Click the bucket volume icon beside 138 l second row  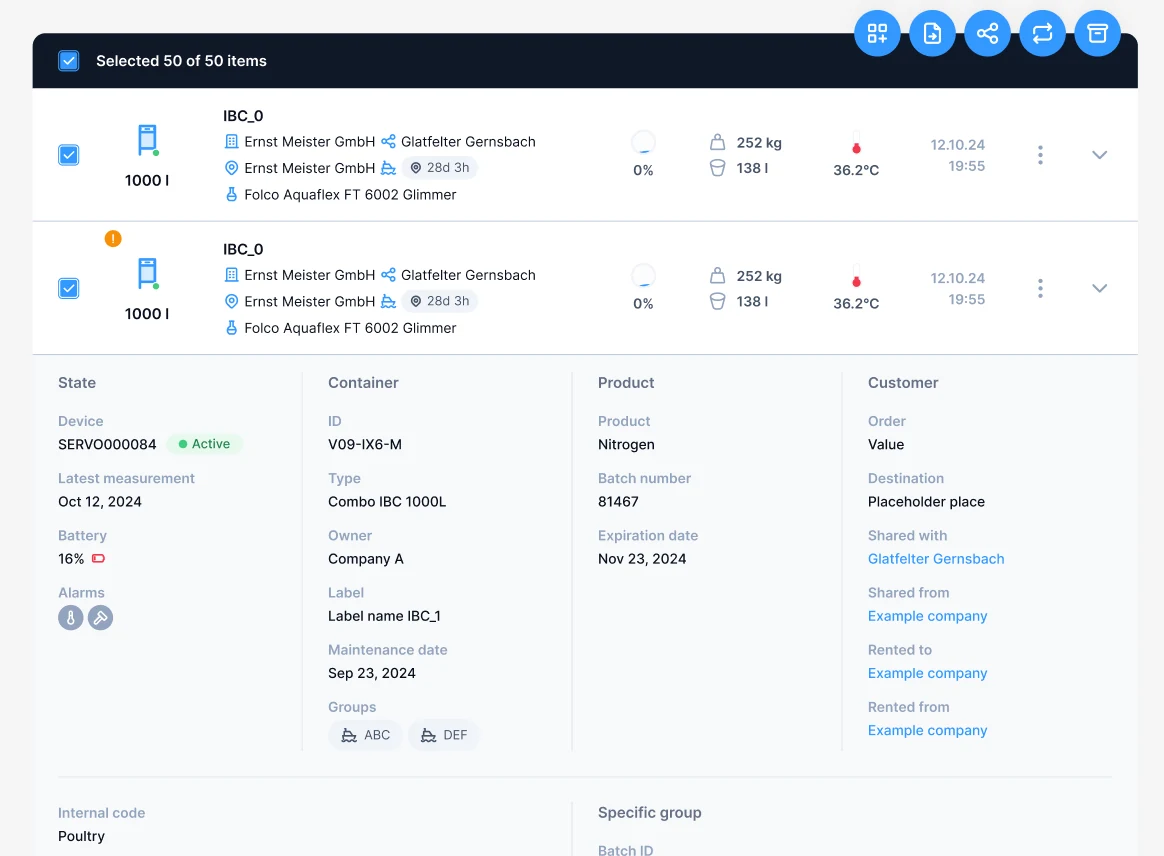717,301
